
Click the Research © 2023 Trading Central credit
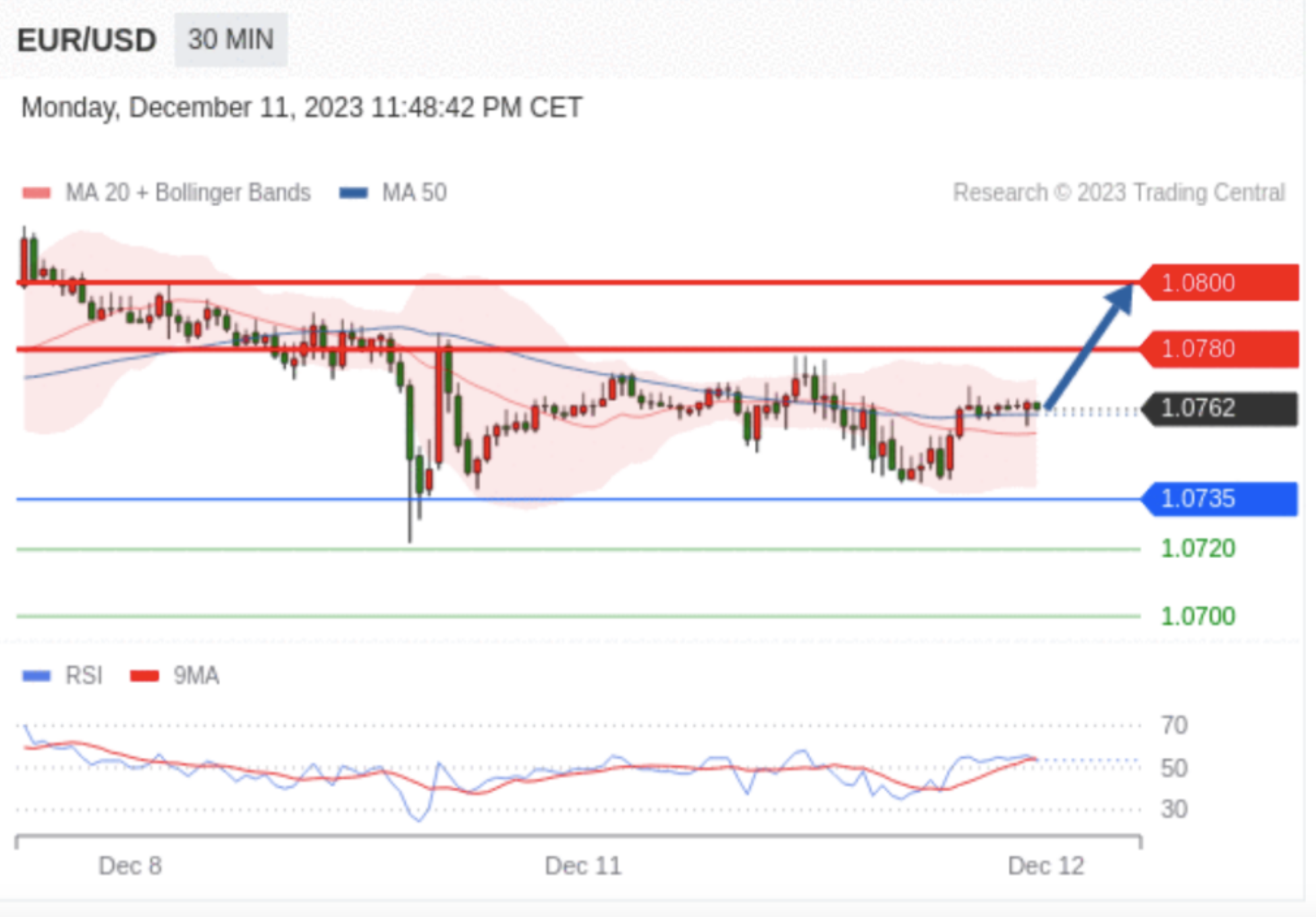pos(1119,193)
